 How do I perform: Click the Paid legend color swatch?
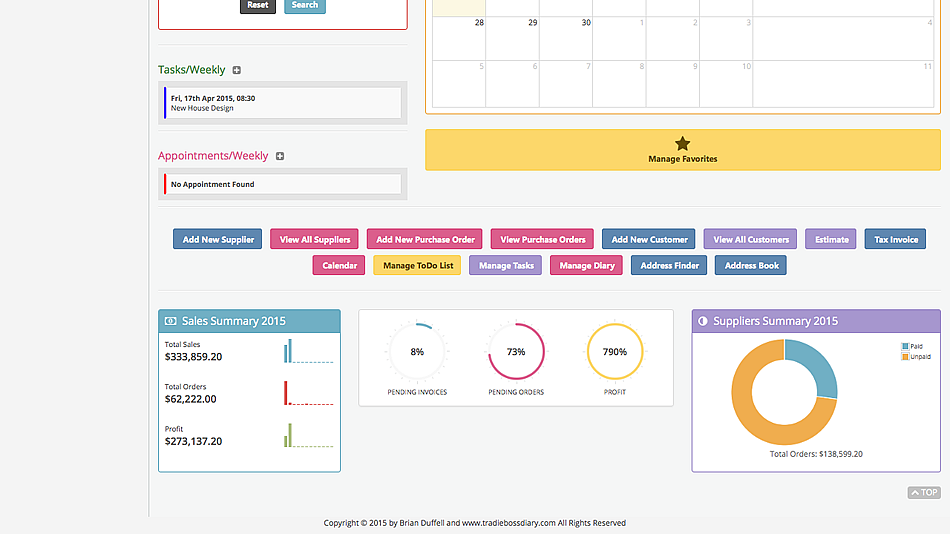point(905,346)
